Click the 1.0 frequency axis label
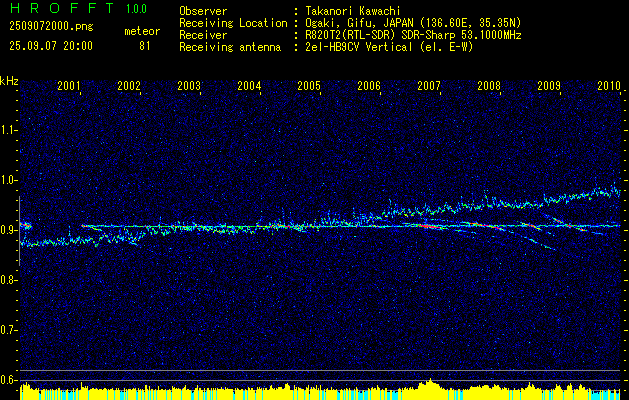Image resolution: width=629 pixels, height=400 pixels. (8, 180)
